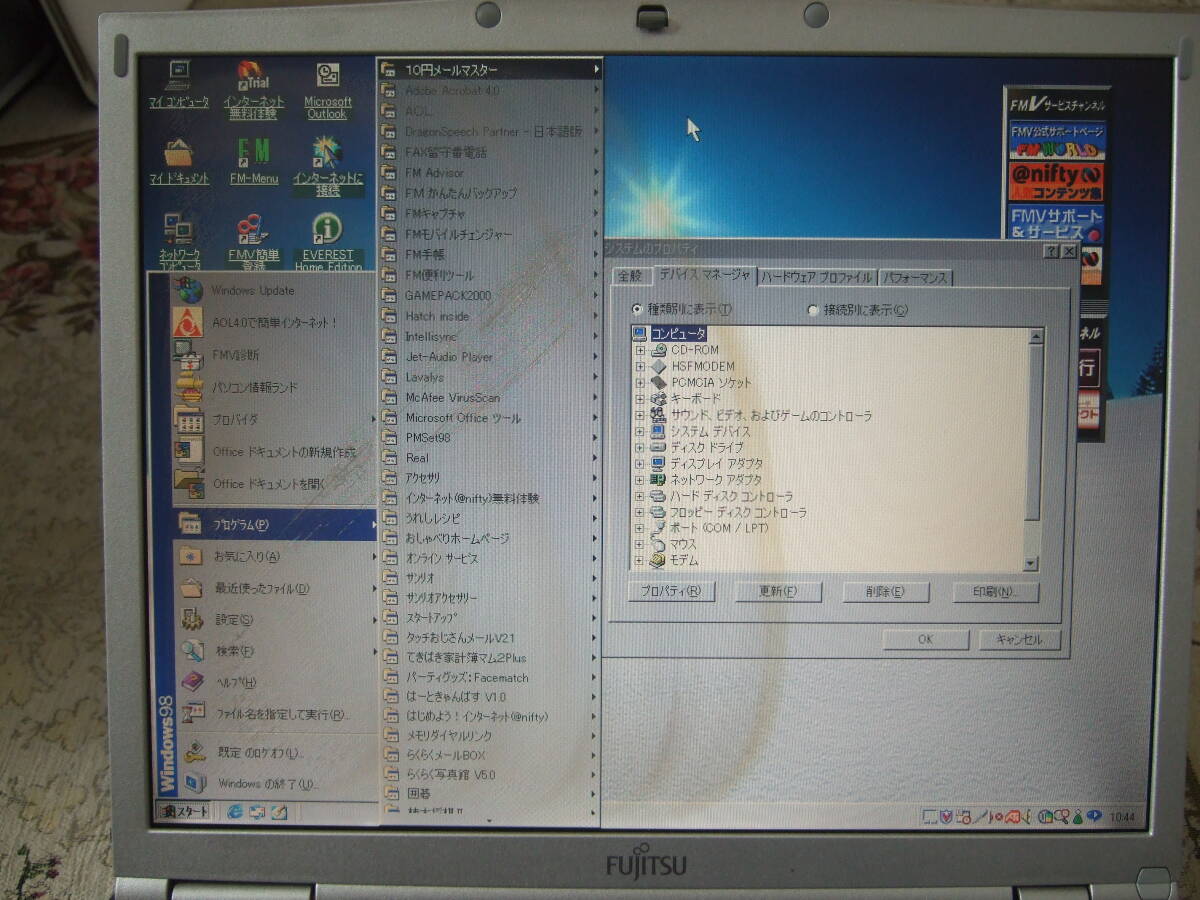Image resolution: width=1200 pixels, height=900 pixels.
Task: Click the モデム telephone device icon
Action: [658, 560]
